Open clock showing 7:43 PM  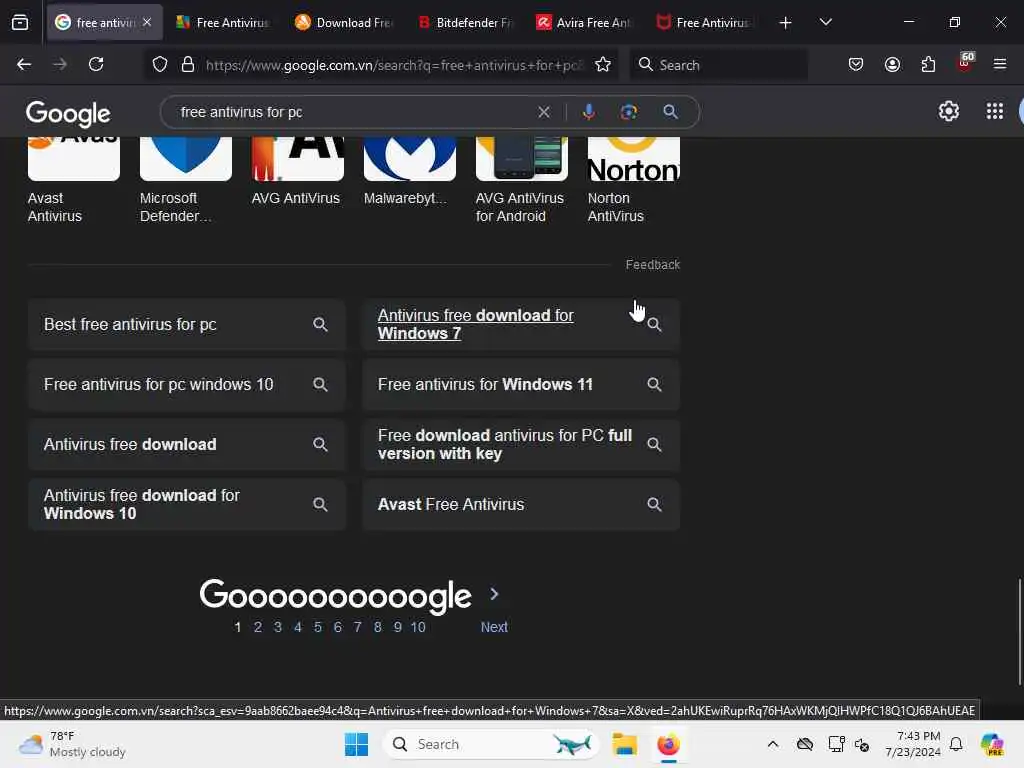(x=913, y=744)
